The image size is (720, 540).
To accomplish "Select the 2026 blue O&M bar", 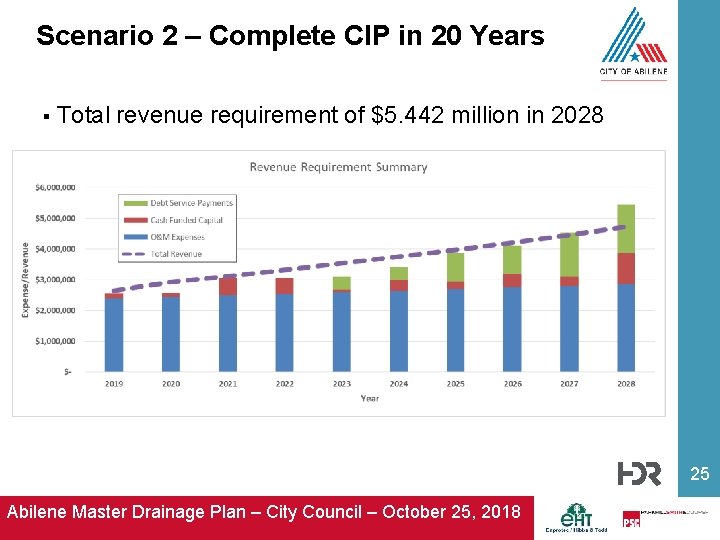I will coord(512,329).
